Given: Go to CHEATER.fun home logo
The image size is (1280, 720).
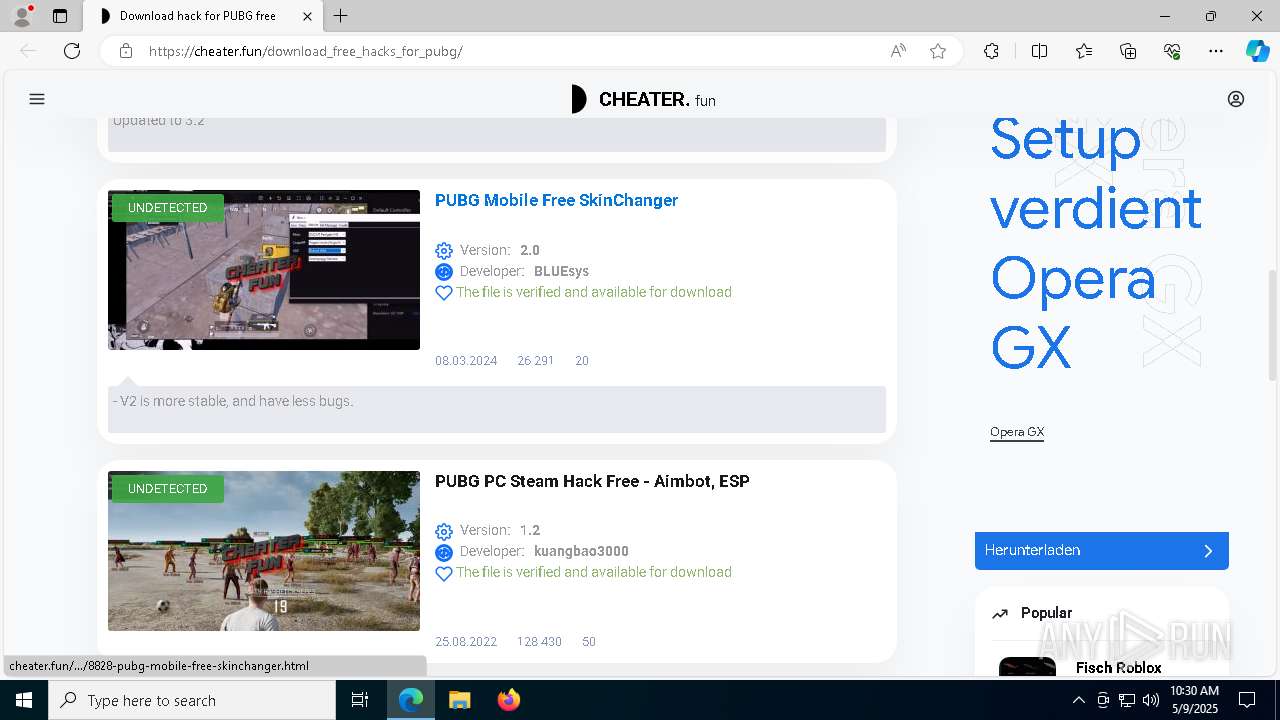Looking at the screenshot, I should 643,99.
